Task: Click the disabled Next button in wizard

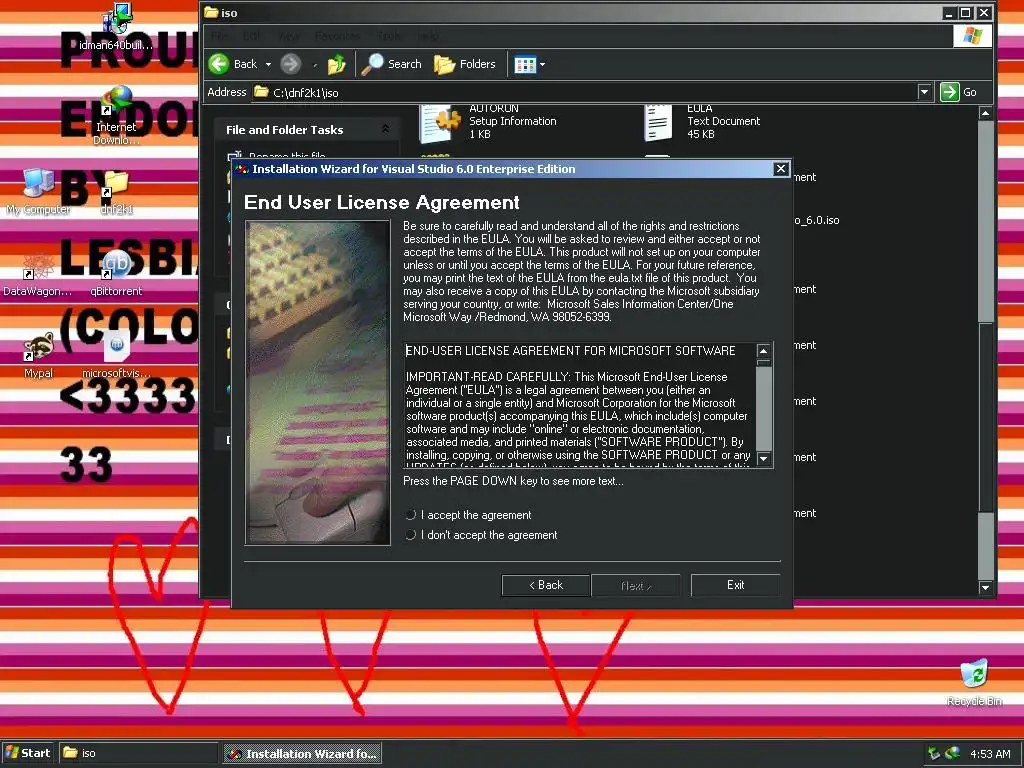Action: coord(635,585)
